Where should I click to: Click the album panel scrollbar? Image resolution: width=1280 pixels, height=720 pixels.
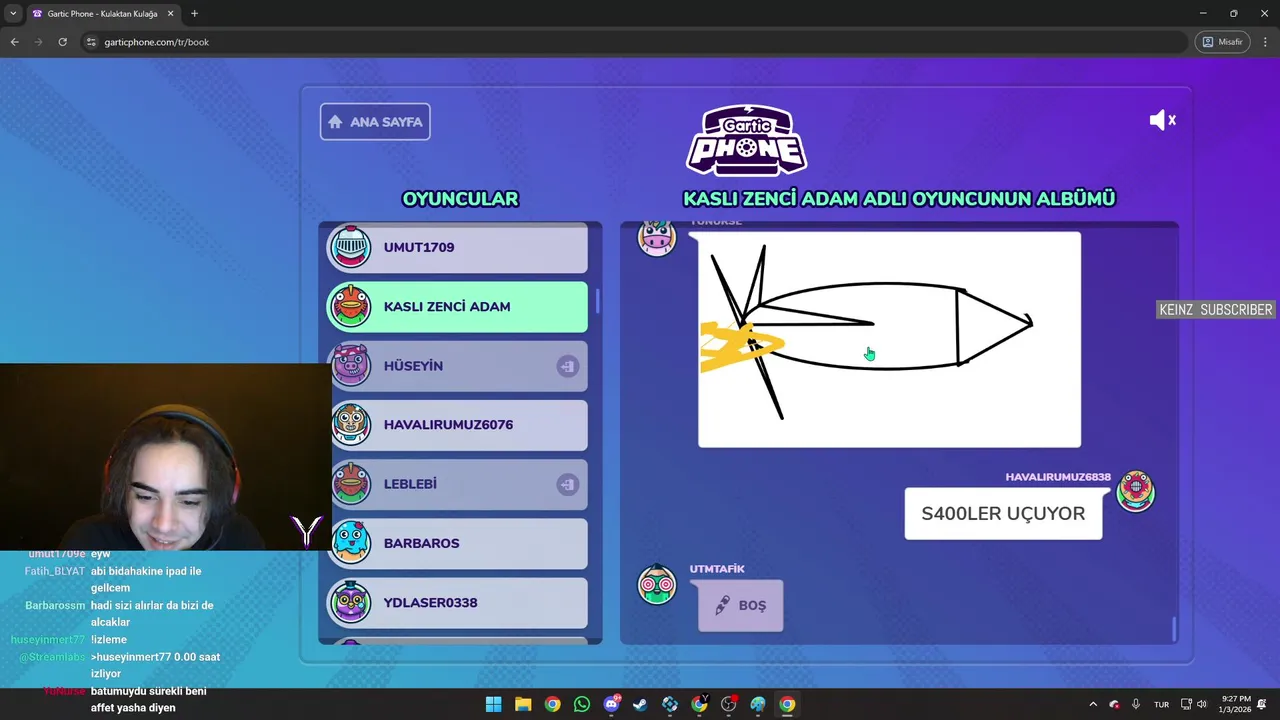point(1174,629)
